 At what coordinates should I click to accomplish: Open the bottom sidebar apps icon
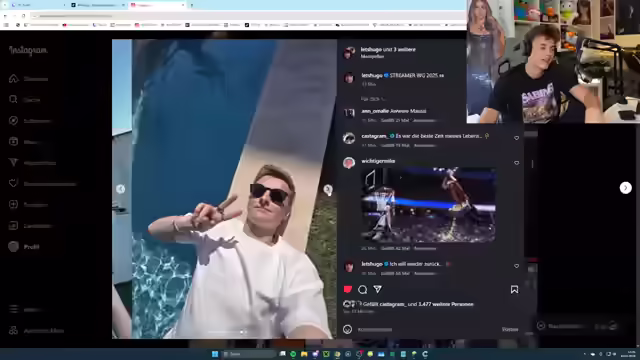point(13,331)
